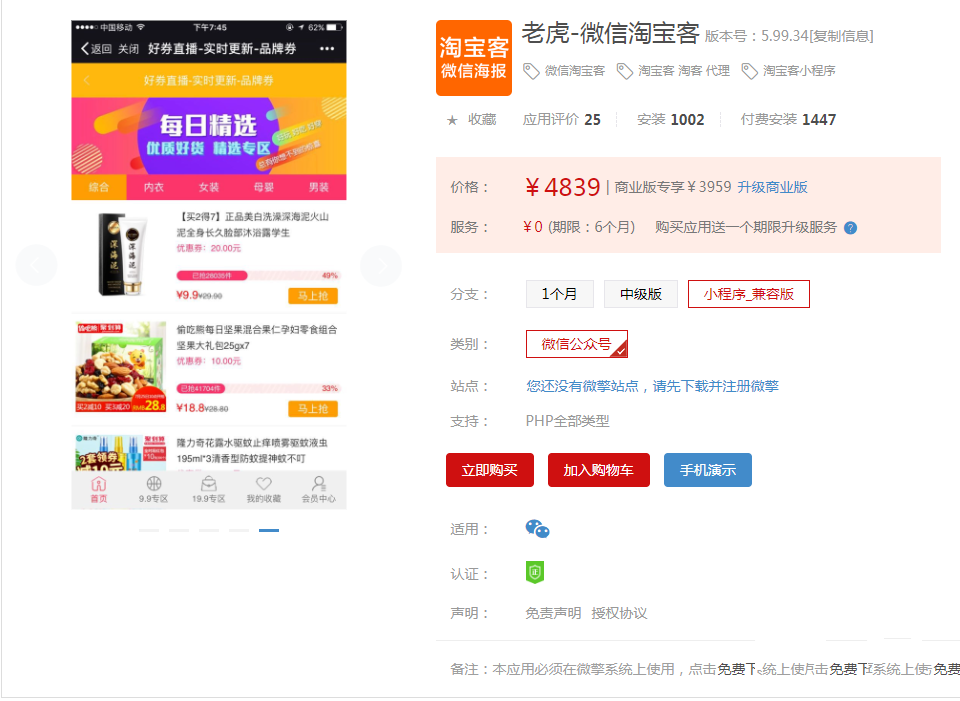Click the green certification shield icon
Image resolution: width=960 pixels, height=701 pixels.
point(534,572)
